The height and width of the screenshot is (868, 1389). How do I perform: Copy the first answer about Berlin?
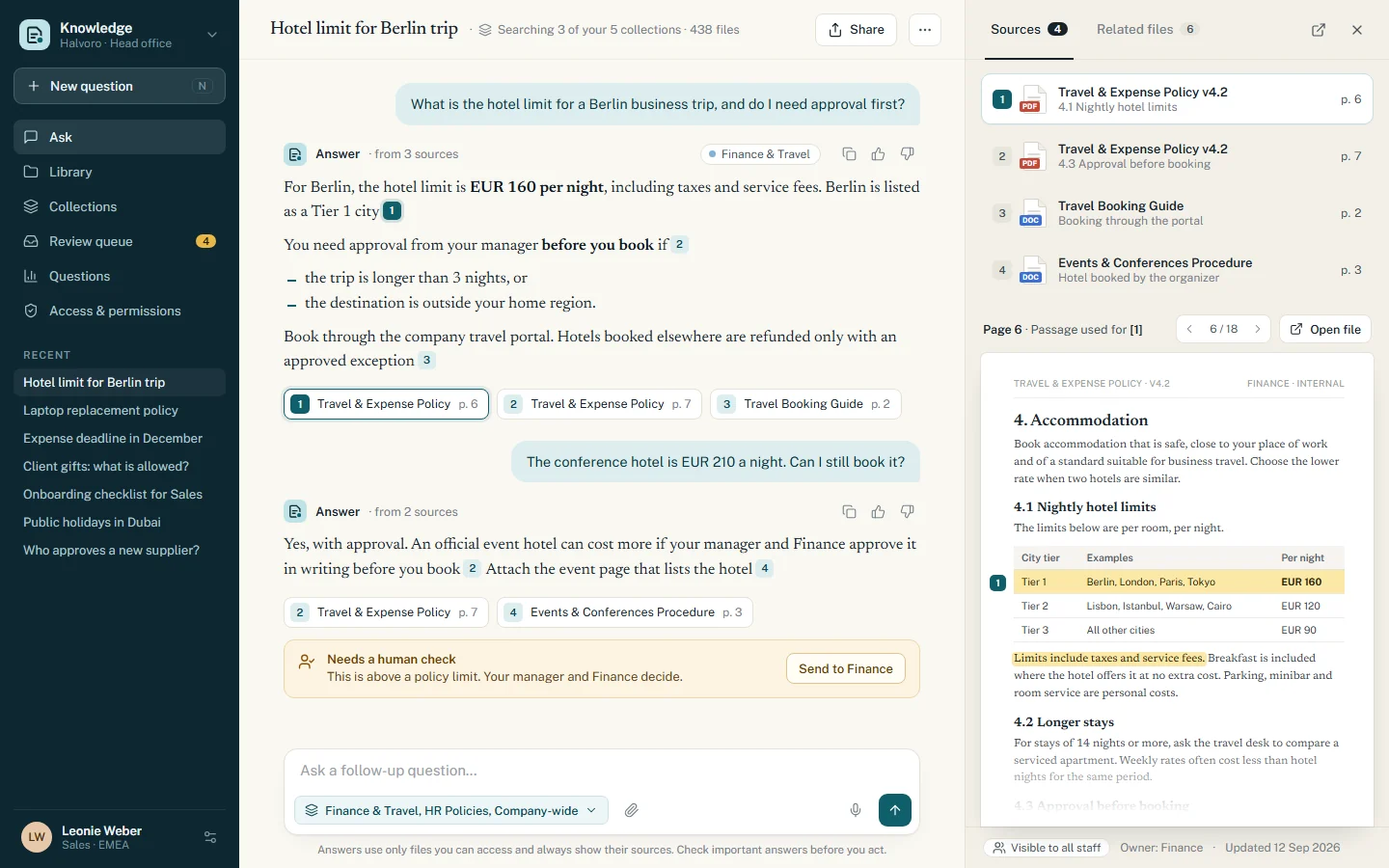pyautogui.click(x=849, y=154)
